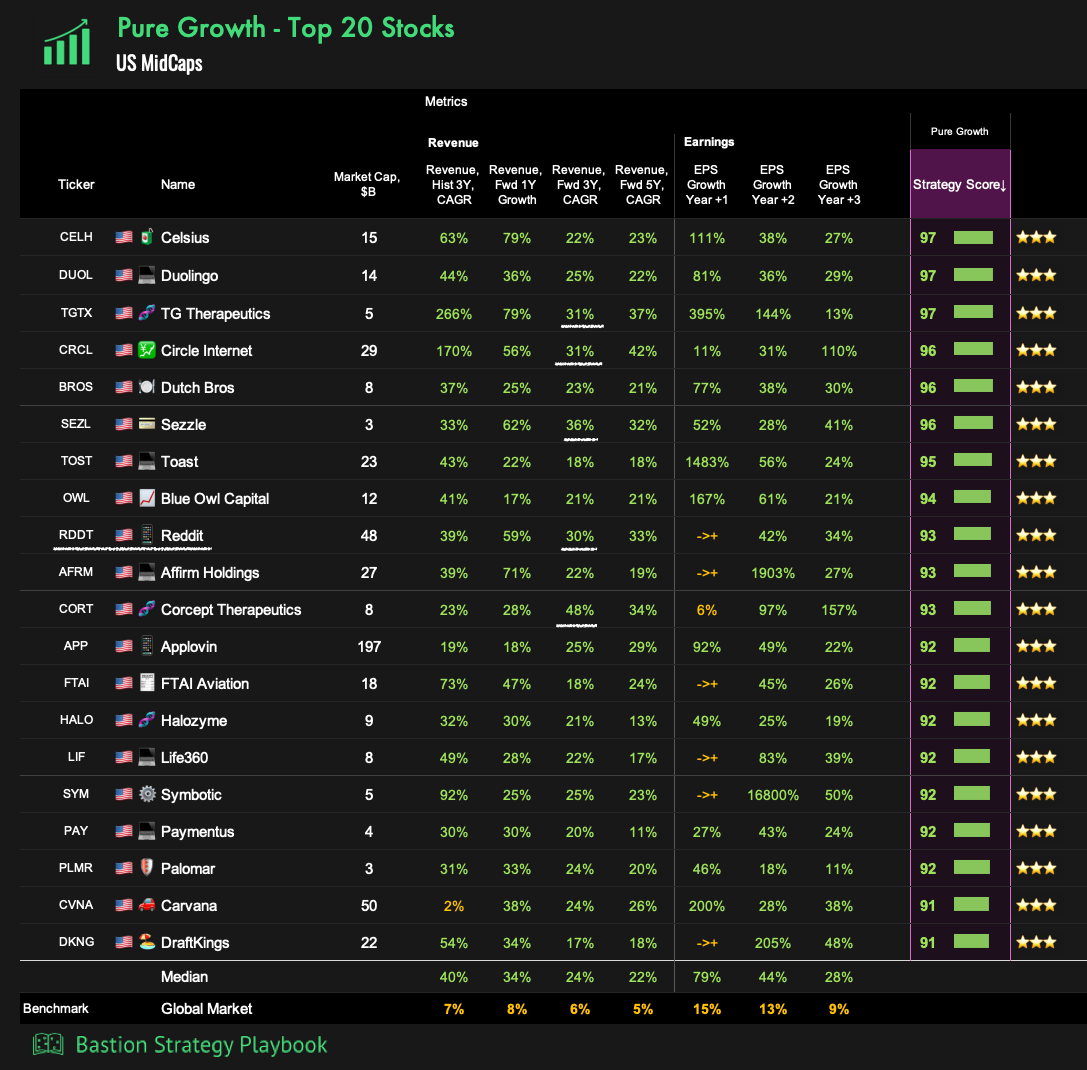Click the FTAI Aviation document icon
Image resolution: width=1087 pixels, height=1070 pixels.
[146, 682]
